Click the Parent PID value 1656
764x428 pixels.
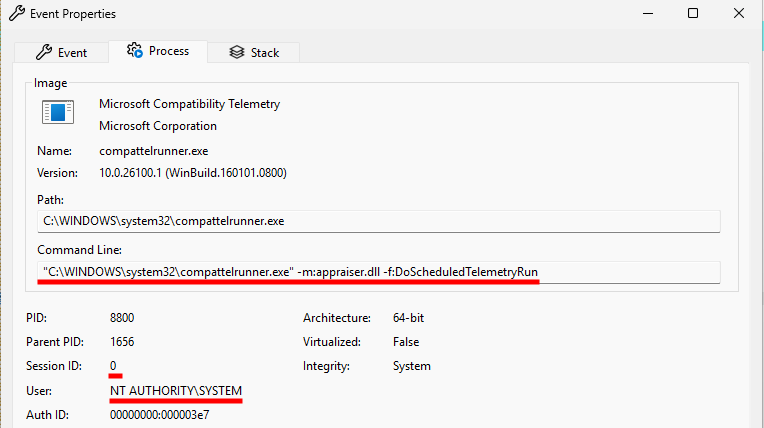122,342
